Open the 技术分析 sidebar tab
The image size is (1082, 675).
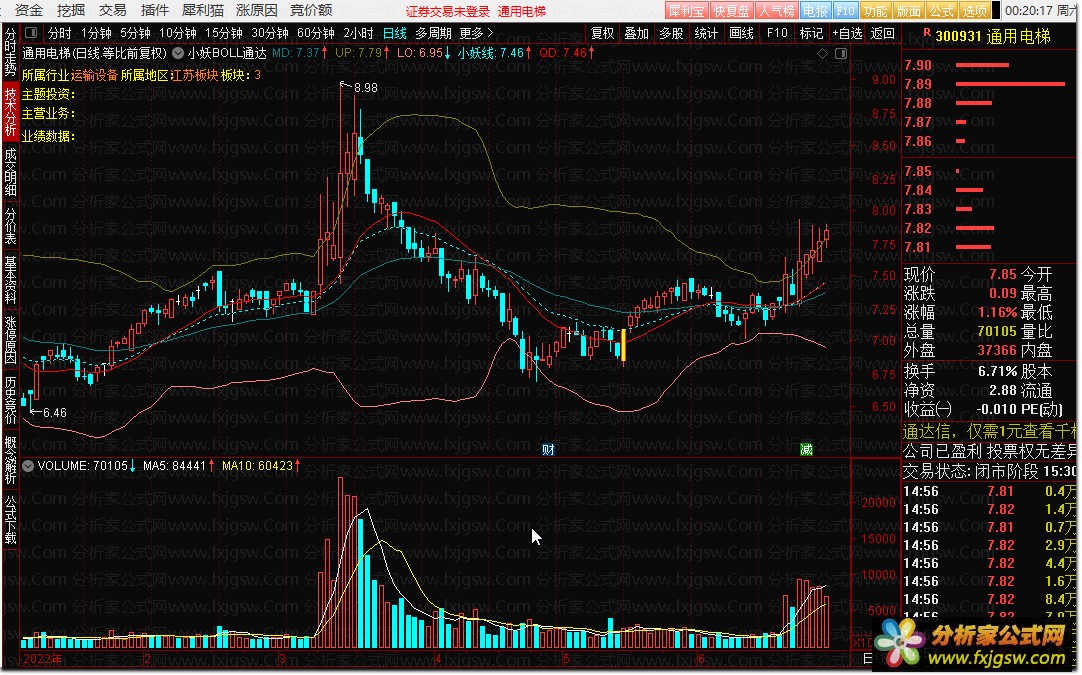(10, 112)
